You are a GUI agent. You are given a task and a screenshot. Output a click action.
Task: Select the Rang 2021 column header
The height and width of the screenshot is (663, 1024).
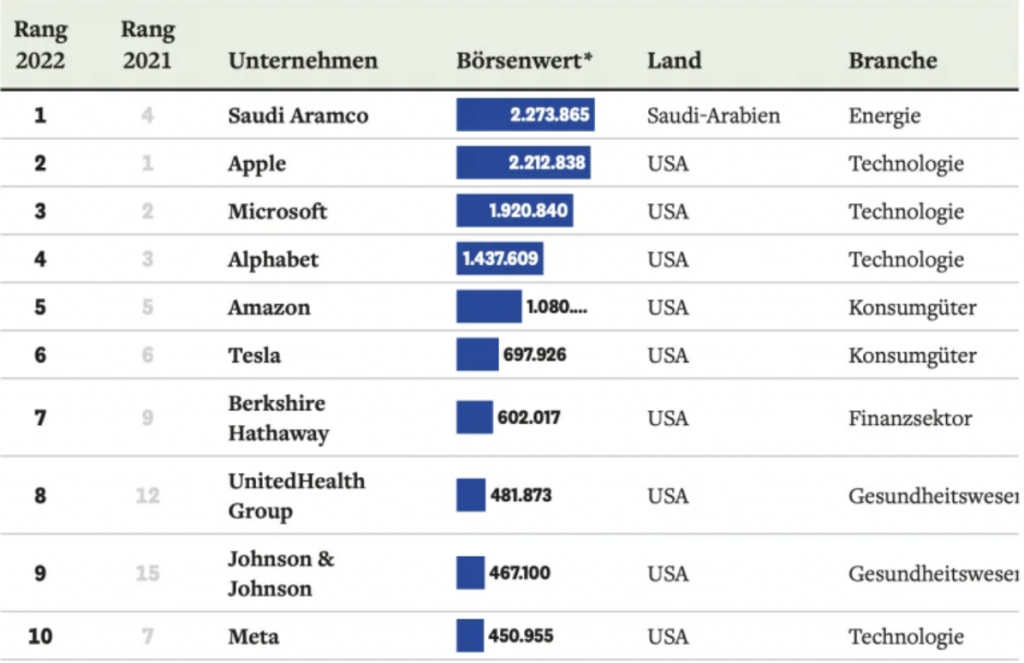[147, 45]
